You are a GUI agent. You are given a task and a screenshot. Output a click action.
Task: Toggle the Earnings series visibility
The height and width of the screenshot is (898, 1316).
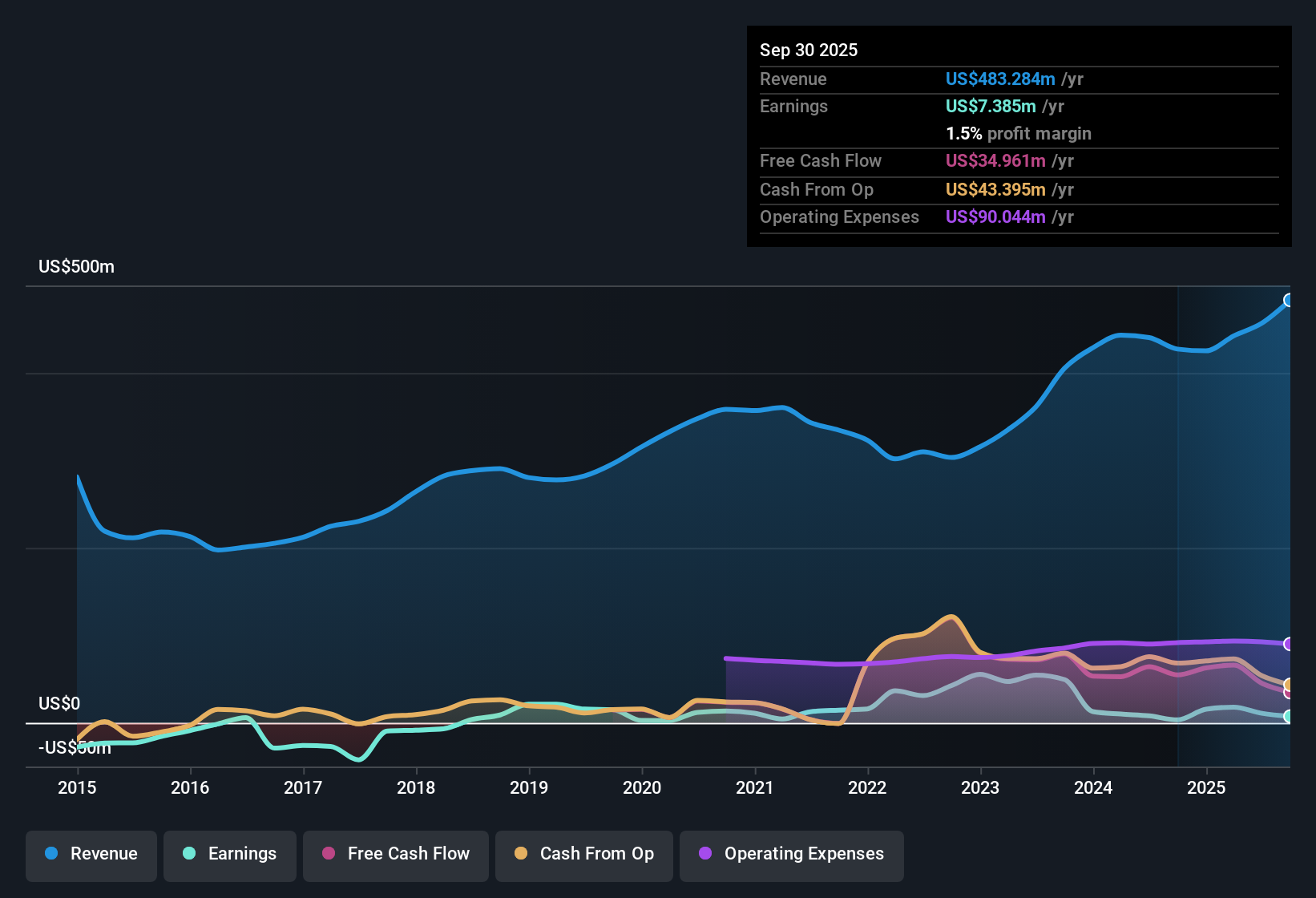point(230,854)
